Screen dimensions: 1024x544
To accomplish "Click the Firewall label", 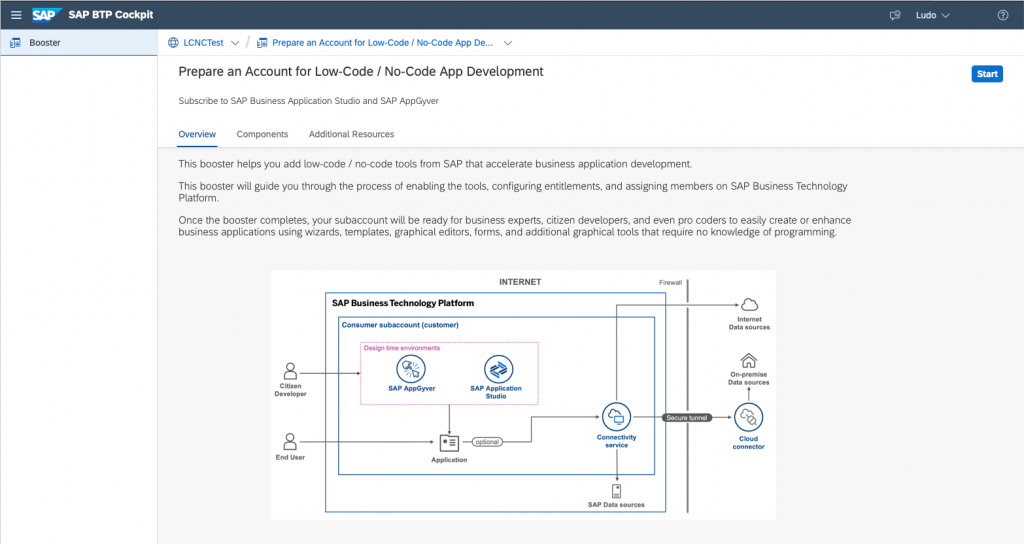I will click(x=670, y=283).
